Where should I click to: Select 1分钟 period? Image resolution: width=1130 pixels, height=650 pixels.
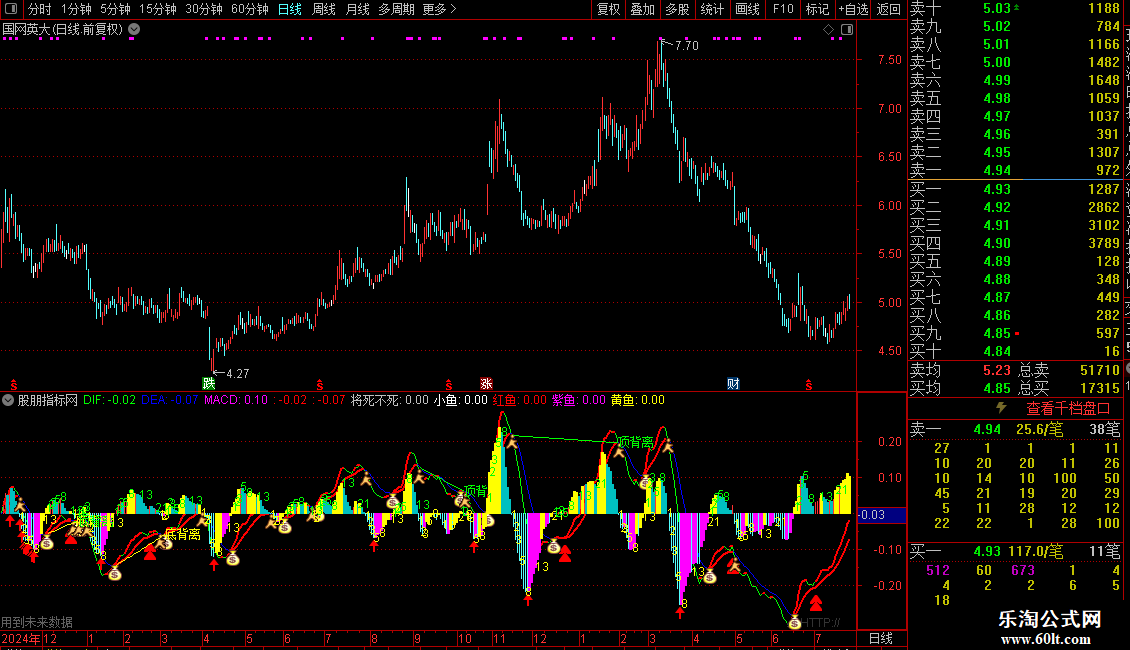click(x=76, y=9)
